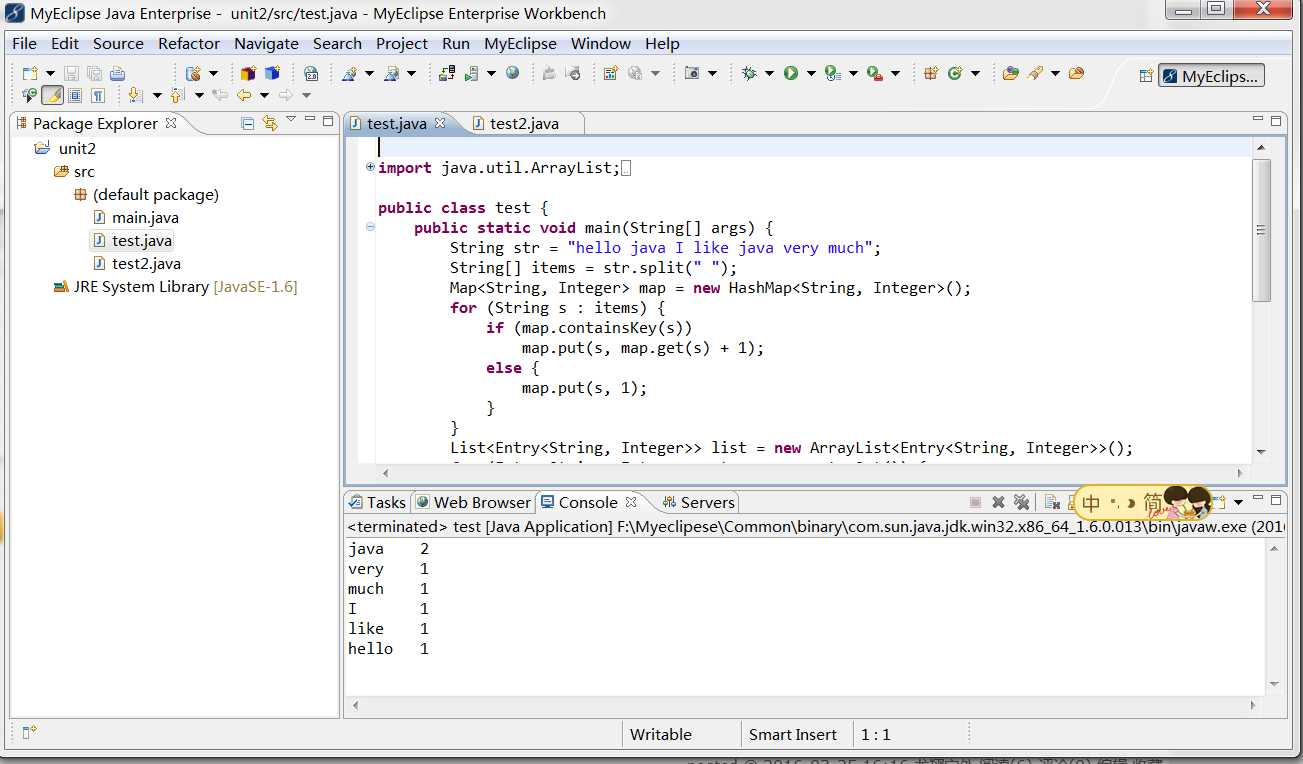The image size is (1303, 764).
Task: Select main.java in Package Explorer
Action: [x=145, y=217]
